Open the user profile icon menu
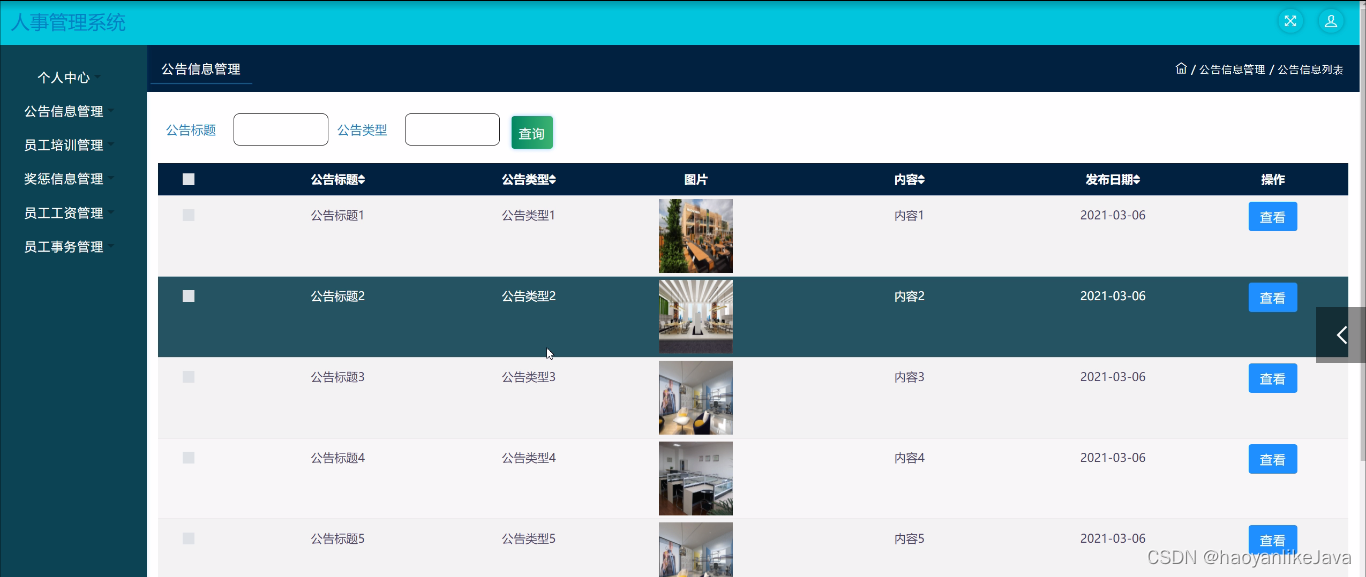 coord(1331,21)
